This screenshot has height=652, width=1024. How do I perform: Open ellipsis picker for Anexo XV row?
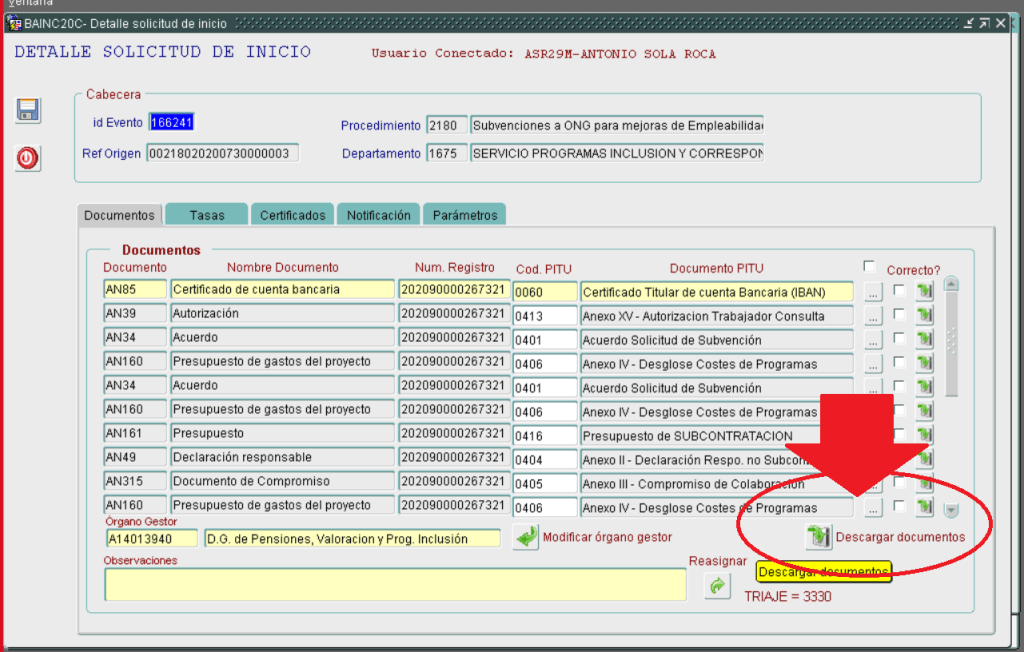(873, 316)
